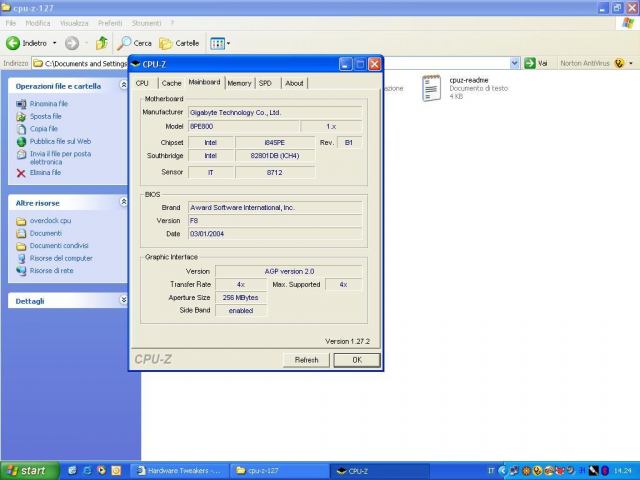Click the CPU-Z taskbar button
Screen dimensions: 640x480
(x=380, y=471)
